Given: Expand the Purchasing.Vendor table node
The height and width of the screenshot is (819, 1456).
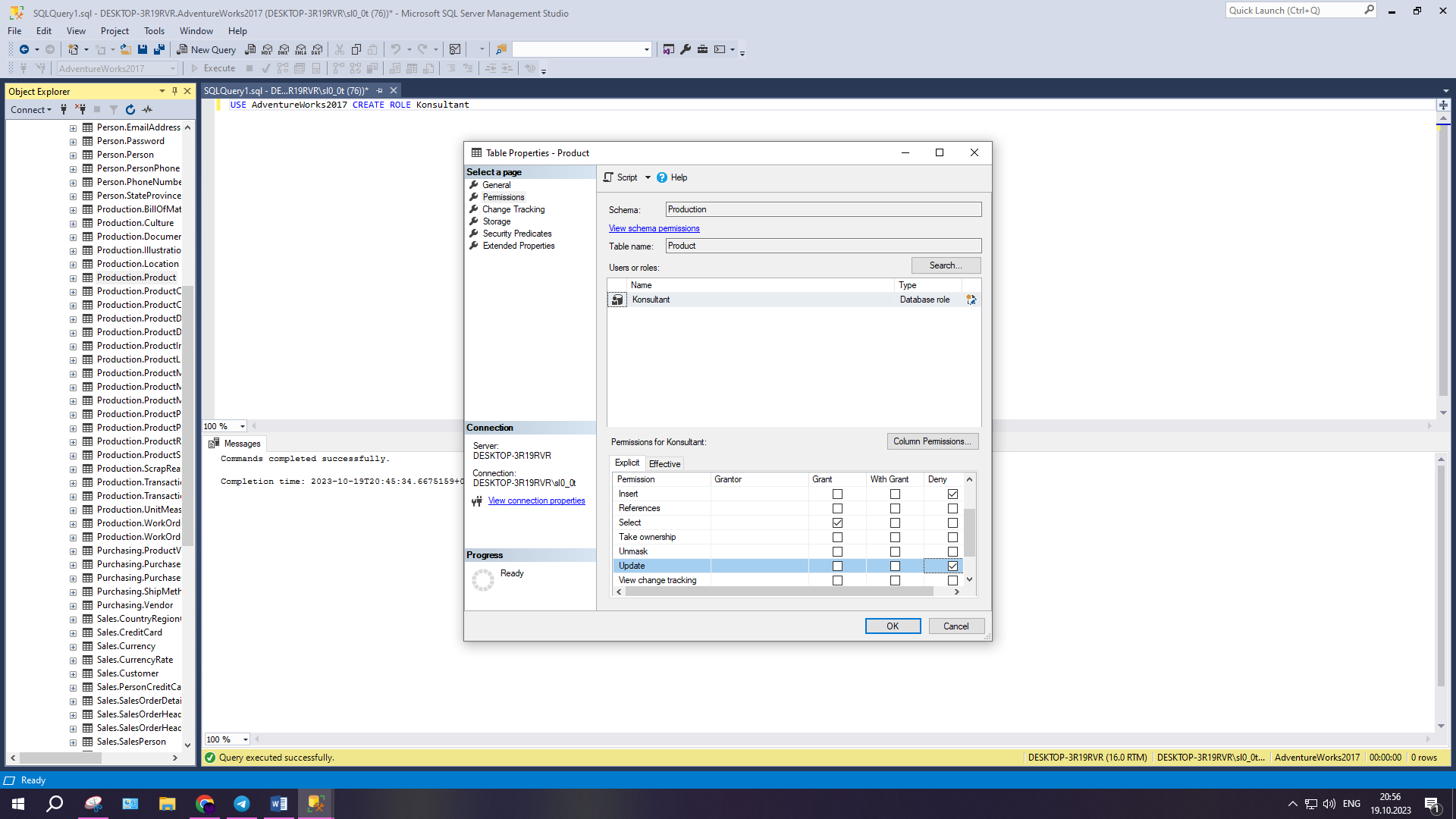Looking at the screenshot, I should coord(74,606).
